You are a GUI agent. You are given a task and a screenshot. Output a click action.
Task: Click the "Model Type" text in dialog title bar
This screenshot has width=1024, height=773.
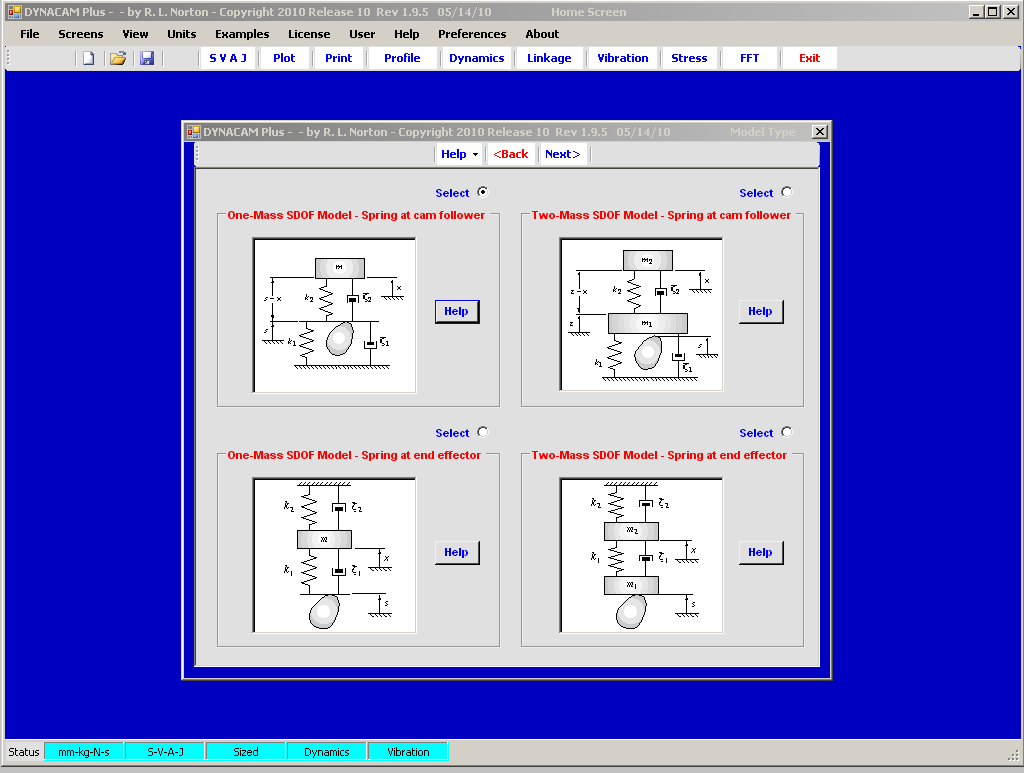point(763,132)
